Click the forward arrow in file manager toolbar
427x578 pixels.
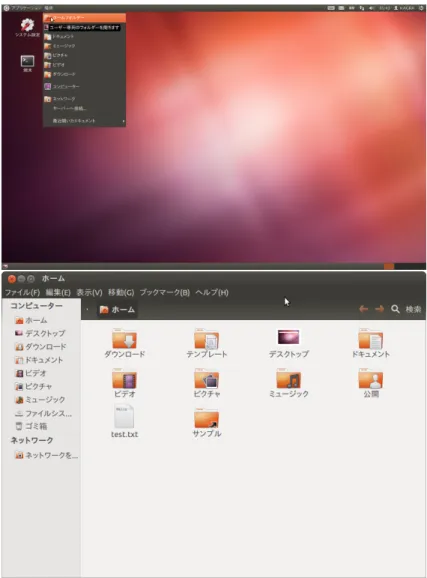(379, 309)
